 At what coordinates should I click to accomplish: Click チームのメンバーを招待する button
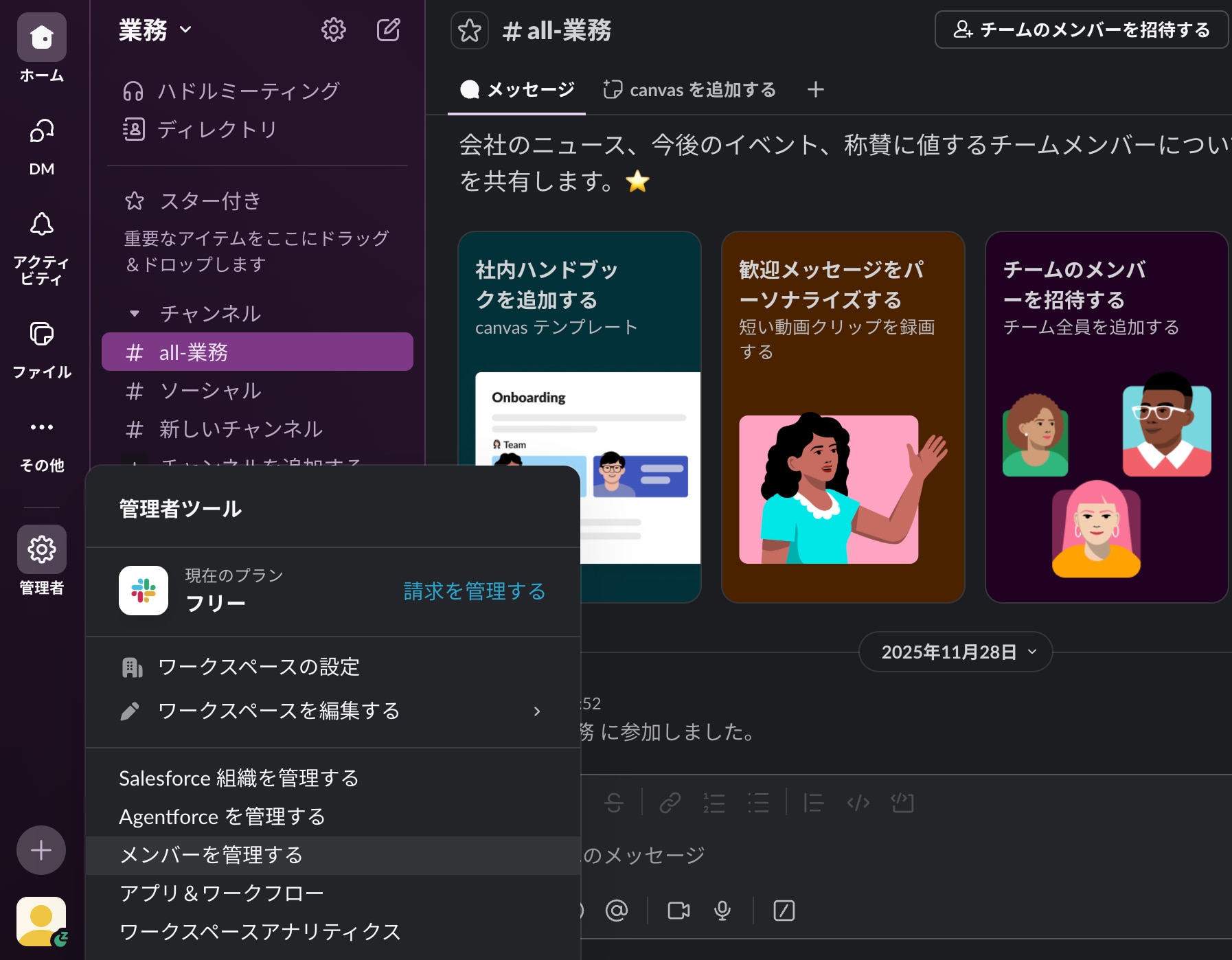[1081, 30]
